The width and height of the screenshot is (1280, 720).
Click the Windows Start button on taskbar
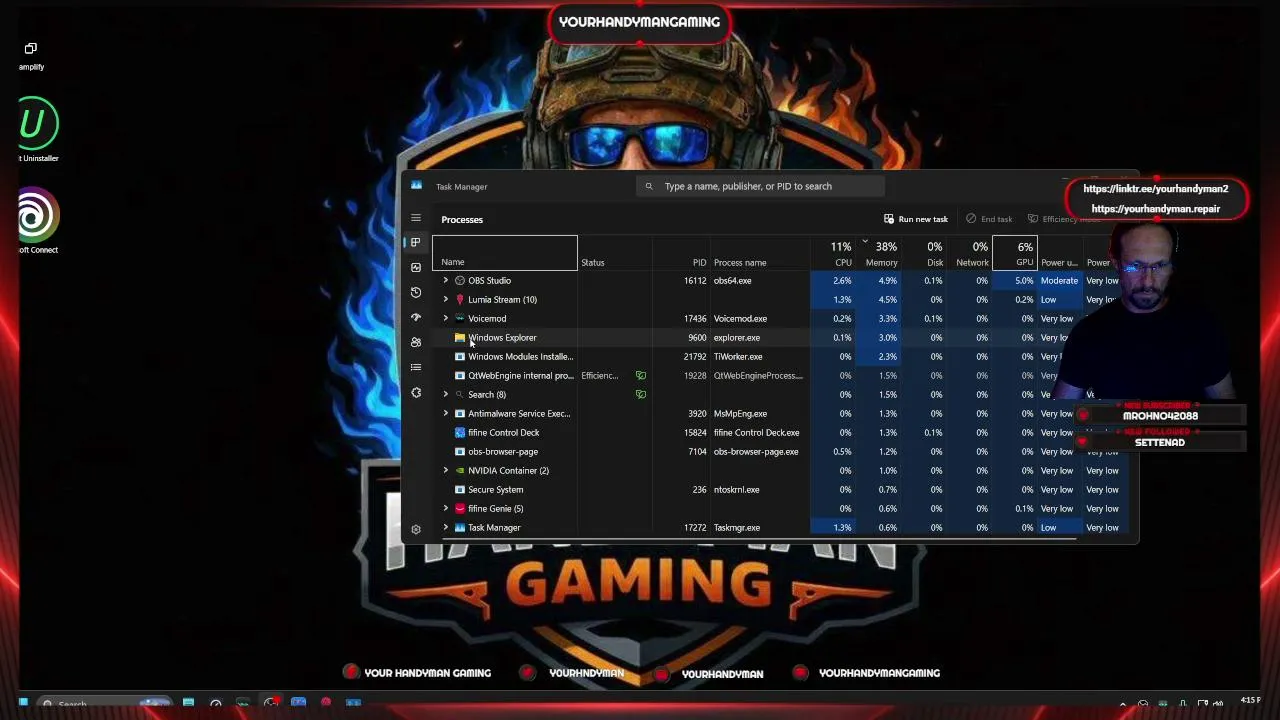22,703
